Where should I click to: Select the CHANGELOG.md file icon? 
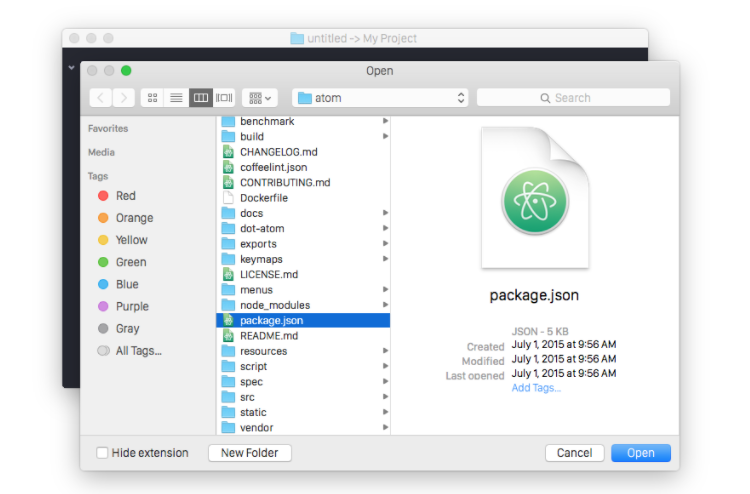[228, 152]
